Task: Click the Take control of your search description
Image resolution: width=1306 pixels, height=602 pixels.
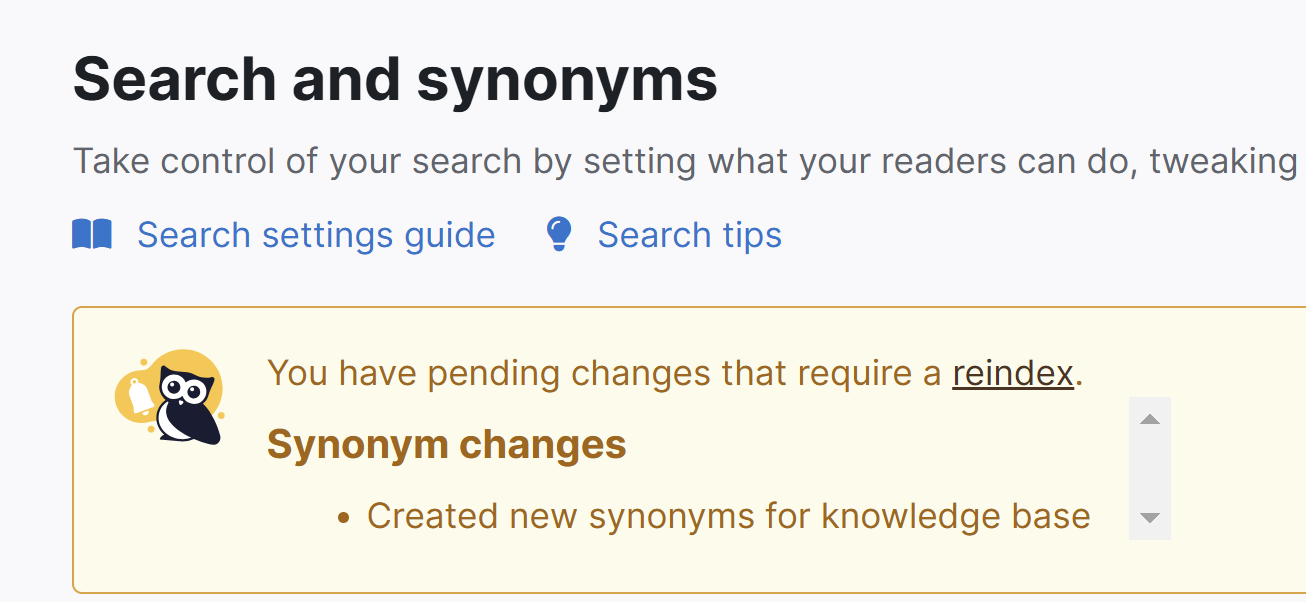Action: (x=685, y=161)
